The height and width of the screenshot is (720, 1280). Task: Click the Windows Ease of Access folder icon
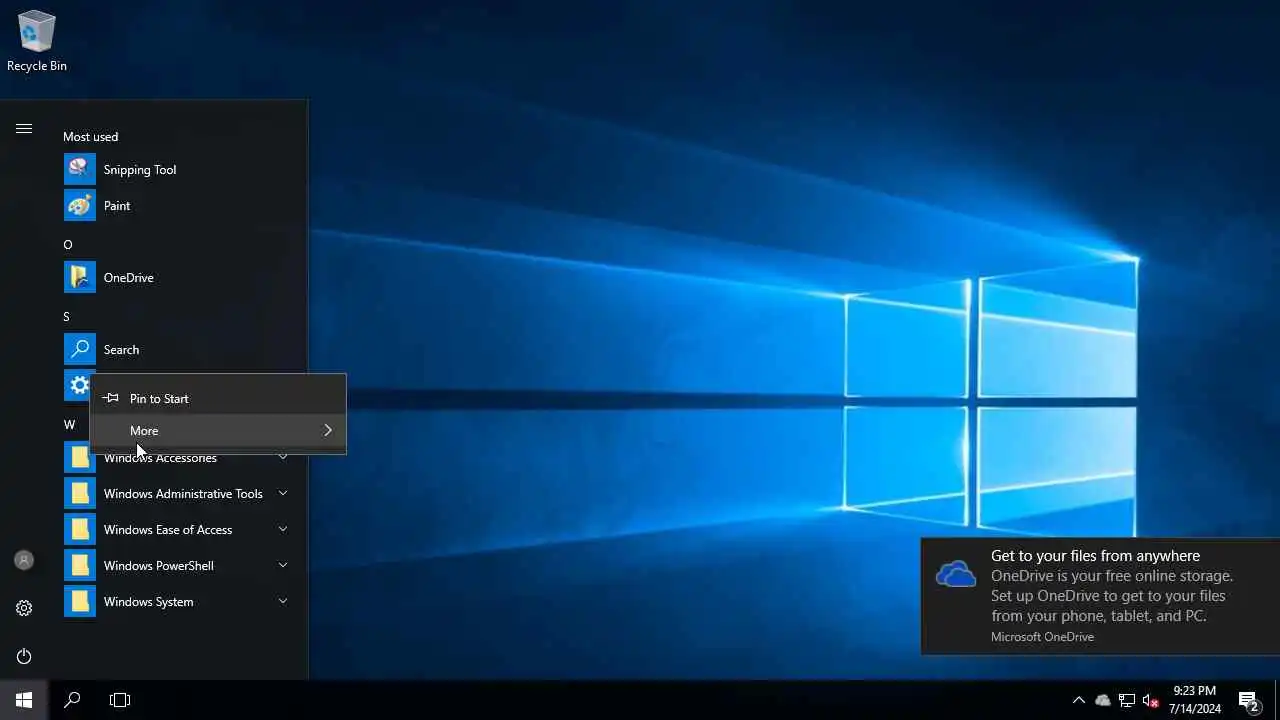(x=80, y=529)
